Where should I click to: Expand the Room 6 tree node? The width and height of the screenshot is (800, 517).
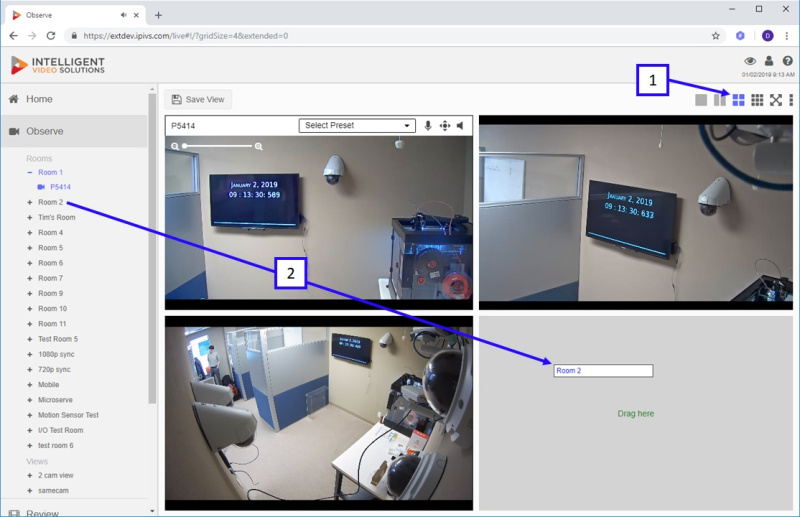30,263
